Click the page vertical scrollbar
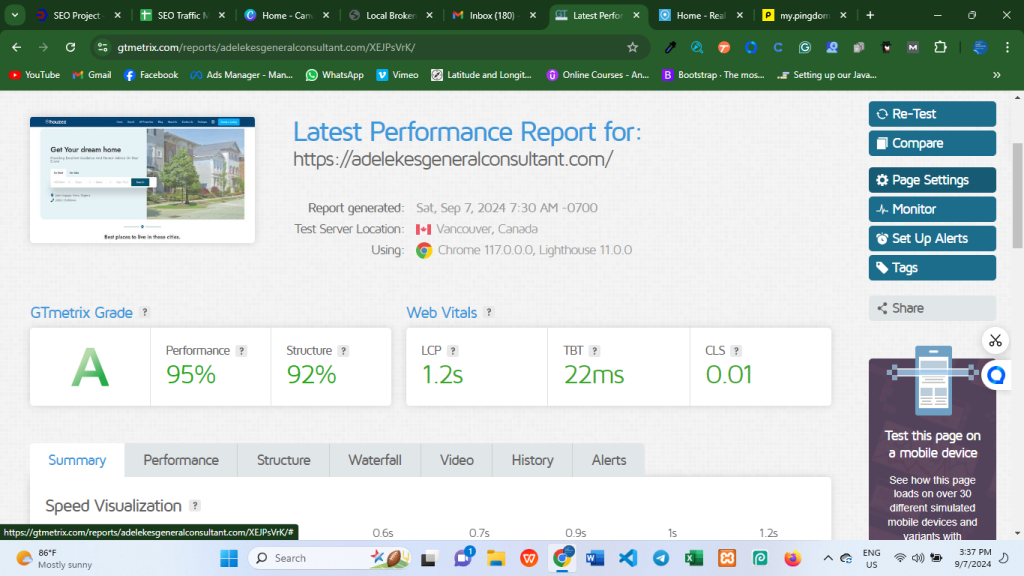Viewport: 1024px width, 576px height. [1017, 196]
